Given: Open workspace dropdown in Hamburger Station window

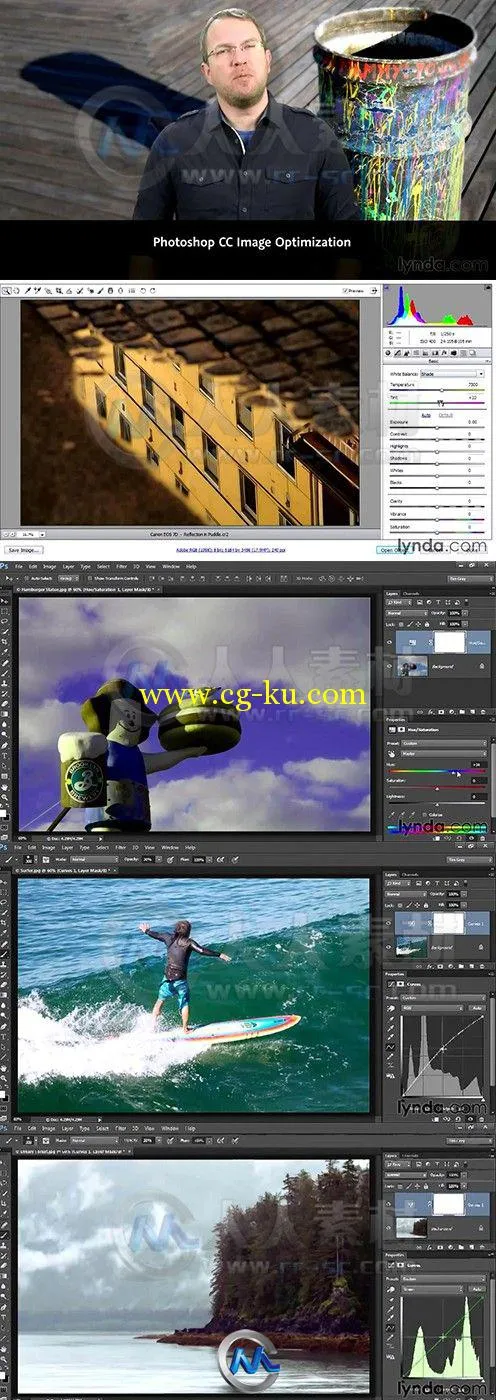Looking at the screenshot, I should click(470, 578).
